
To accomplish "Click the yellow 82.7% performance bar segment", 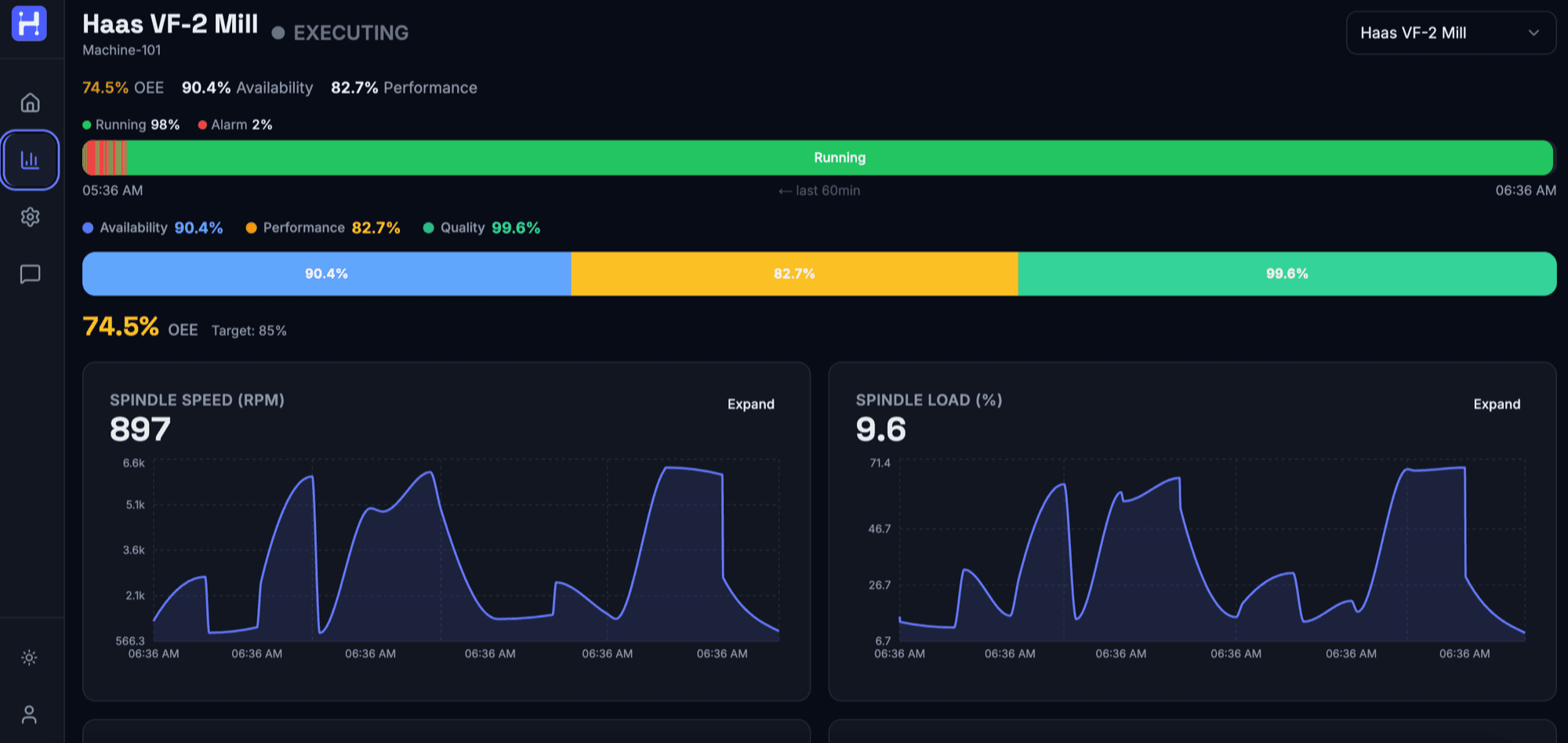I will [794, 274].
